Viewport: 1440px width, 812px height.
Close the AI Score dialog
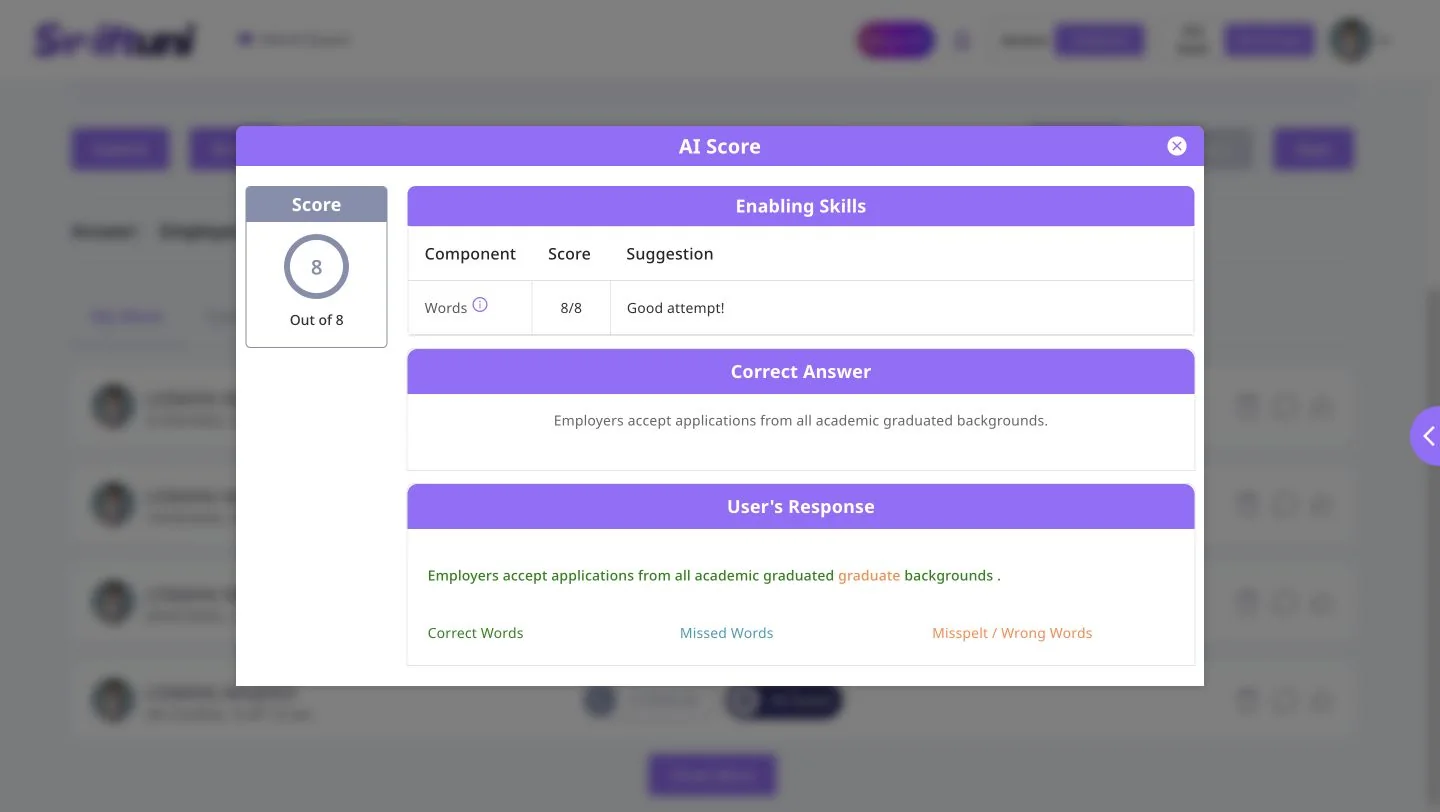pos(1177,146)
